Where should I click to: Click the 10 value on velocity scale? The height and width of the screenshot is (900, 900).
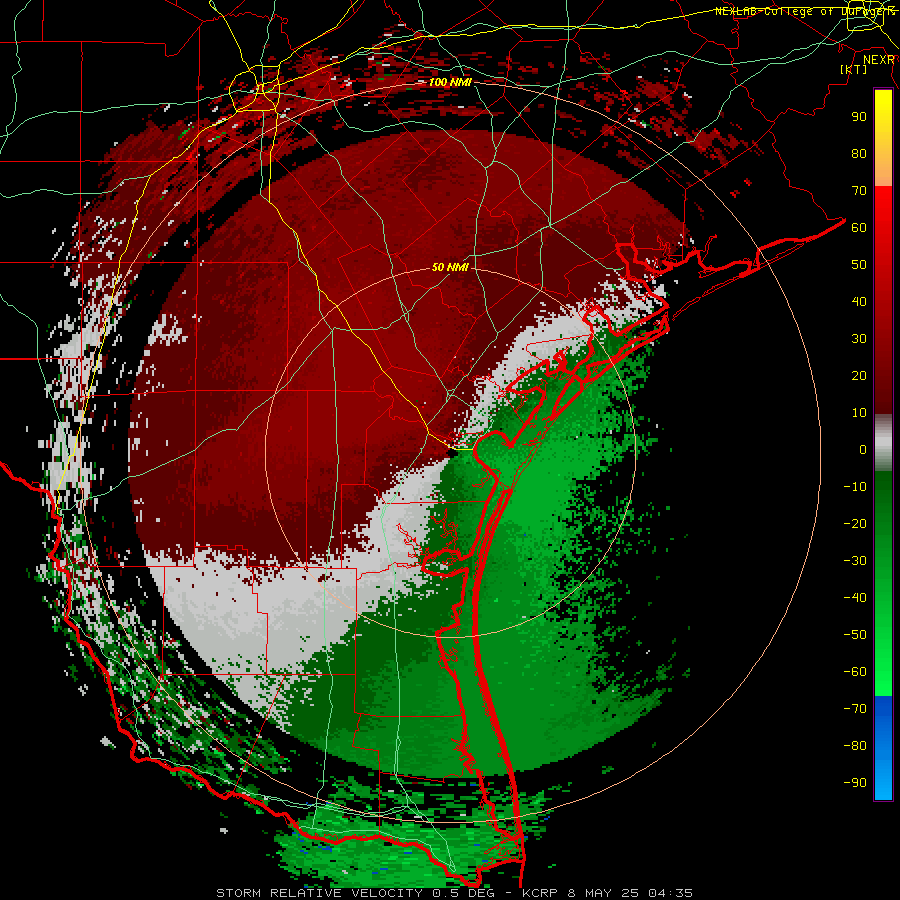point(859,413)
